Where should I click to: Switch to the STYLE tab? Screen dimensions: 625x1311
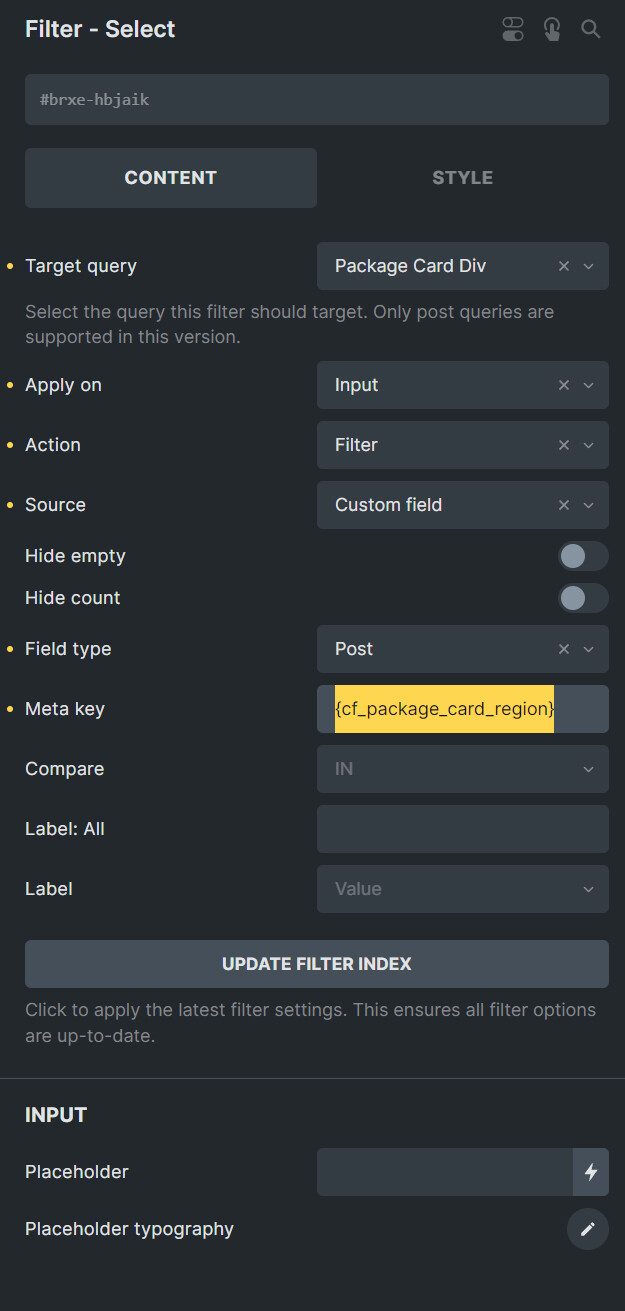462,178
